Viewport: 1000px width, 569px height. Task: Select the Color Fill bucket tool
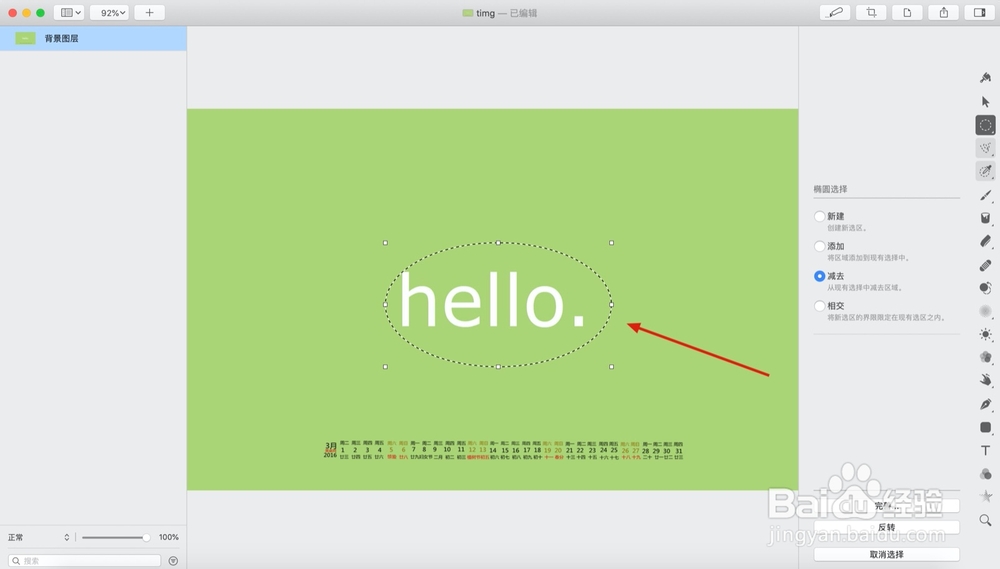tap(985, 218)
